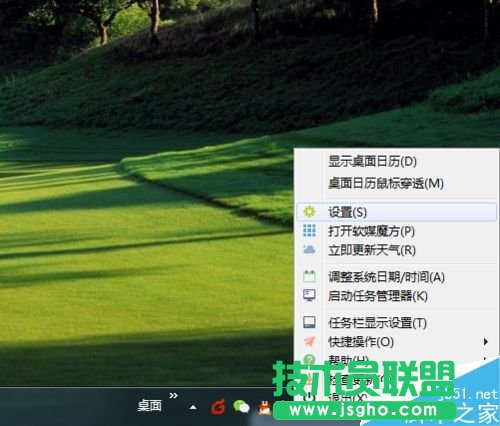Expand the 快捷操作 submenu arrow

[x=486, y=342]
